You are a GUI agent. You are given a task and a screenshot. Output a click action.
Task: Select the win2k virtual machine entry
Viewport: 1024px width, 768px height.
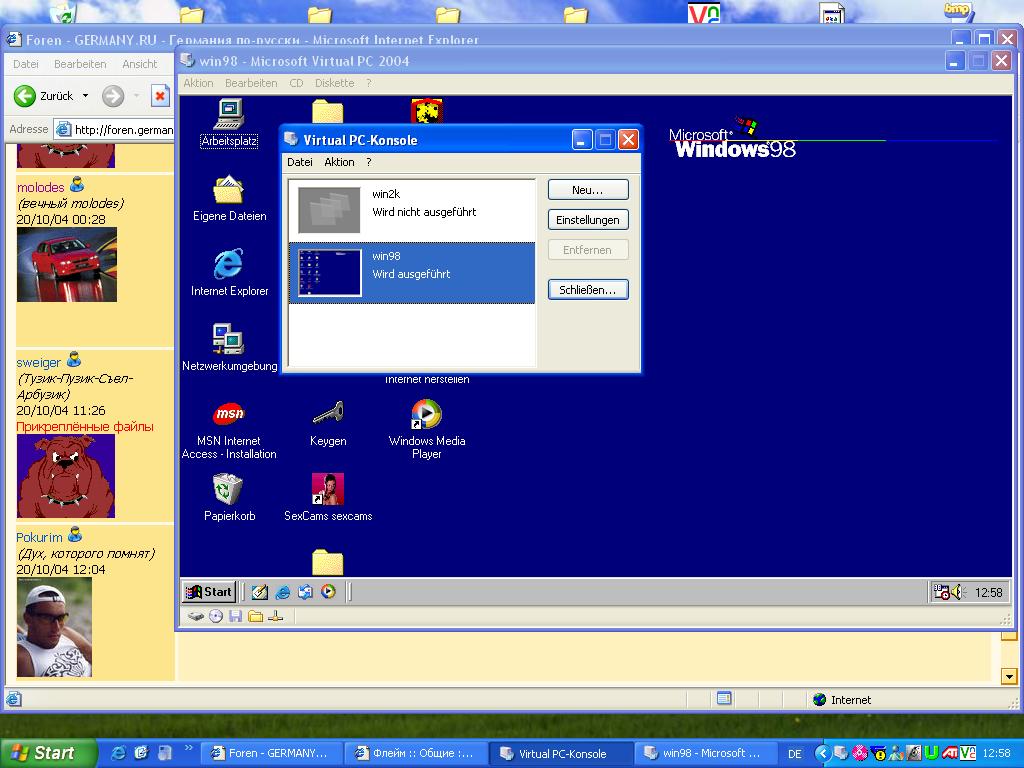411,211
